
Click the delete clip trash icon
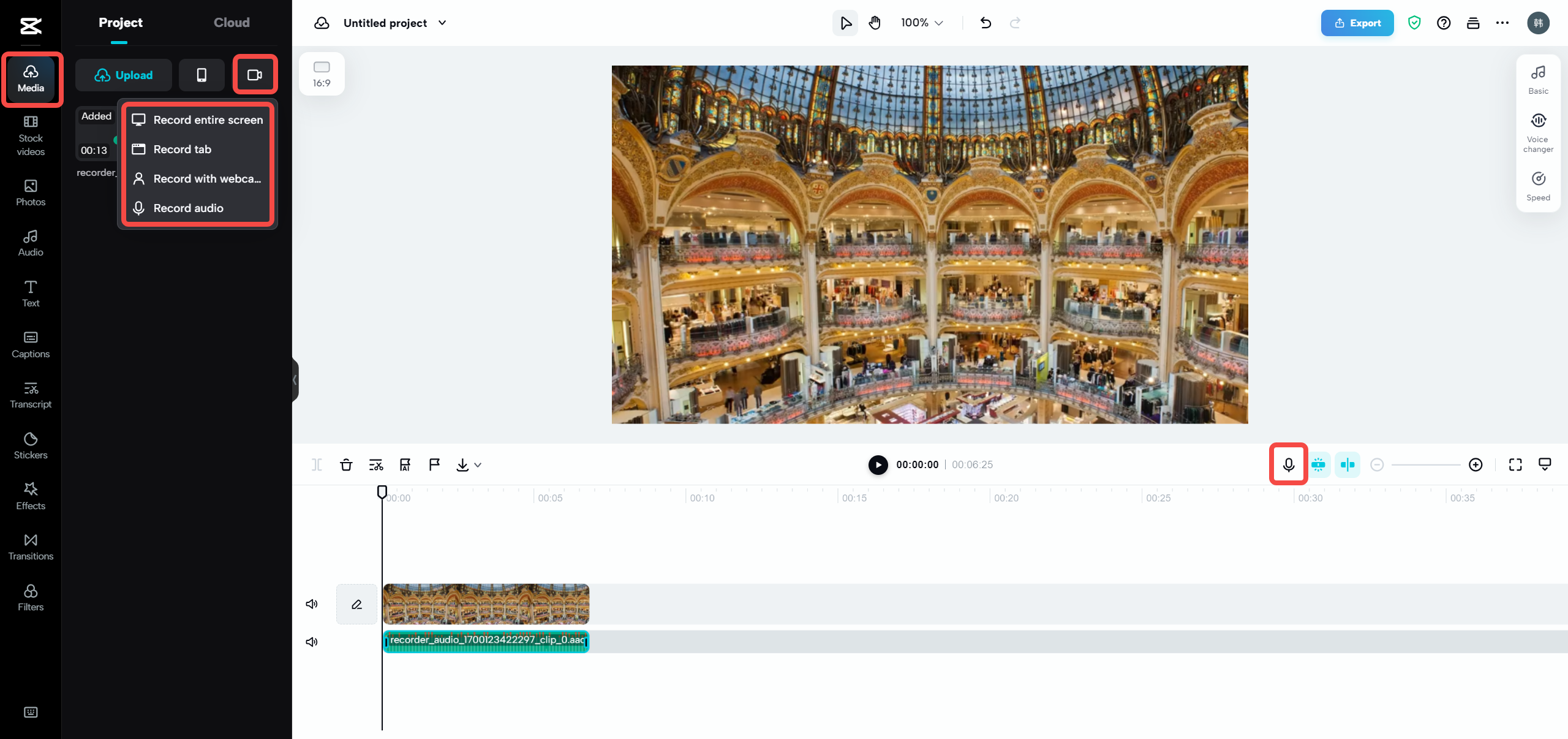tap(346, 464)
